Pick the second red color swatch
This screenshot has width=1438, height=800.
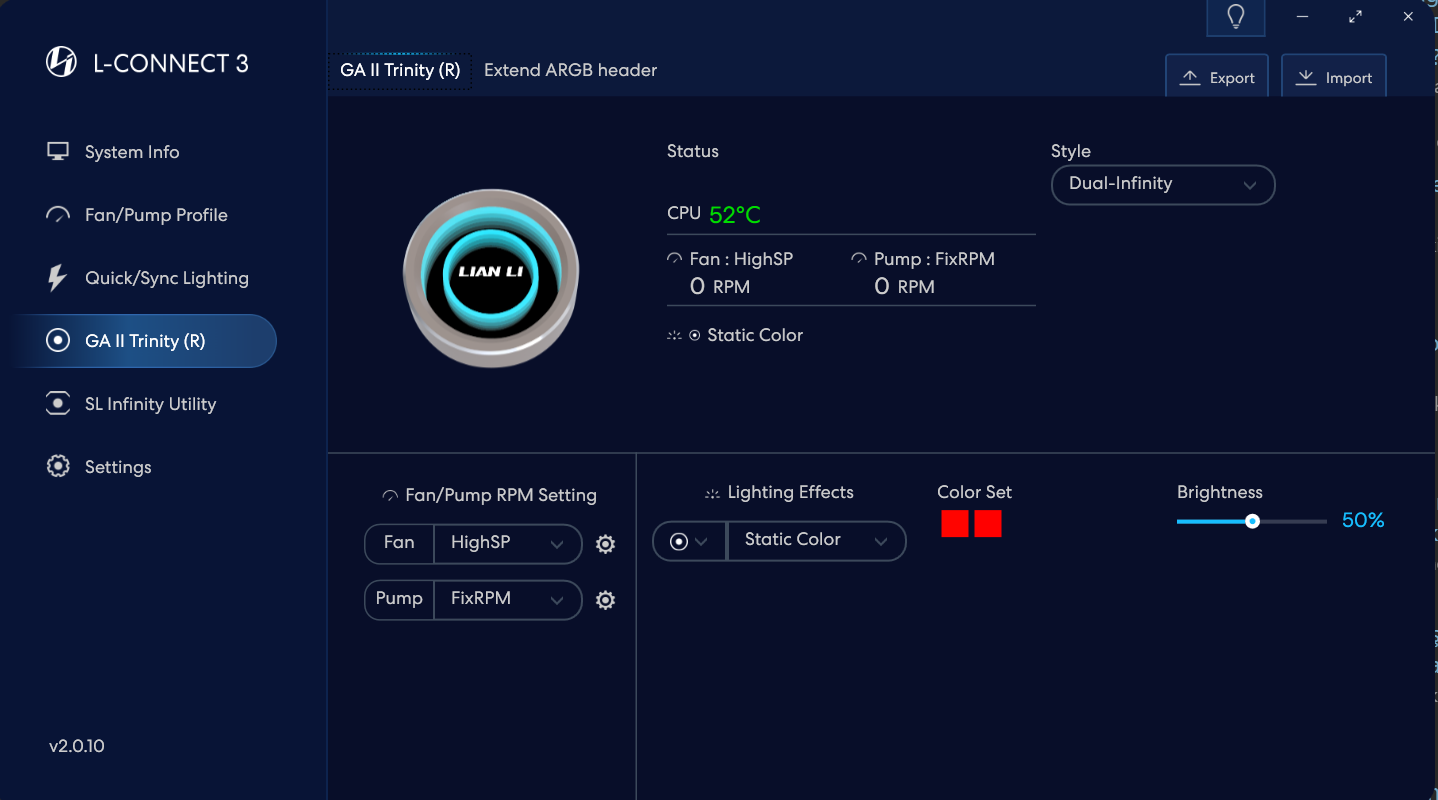(x=988, y=524)
